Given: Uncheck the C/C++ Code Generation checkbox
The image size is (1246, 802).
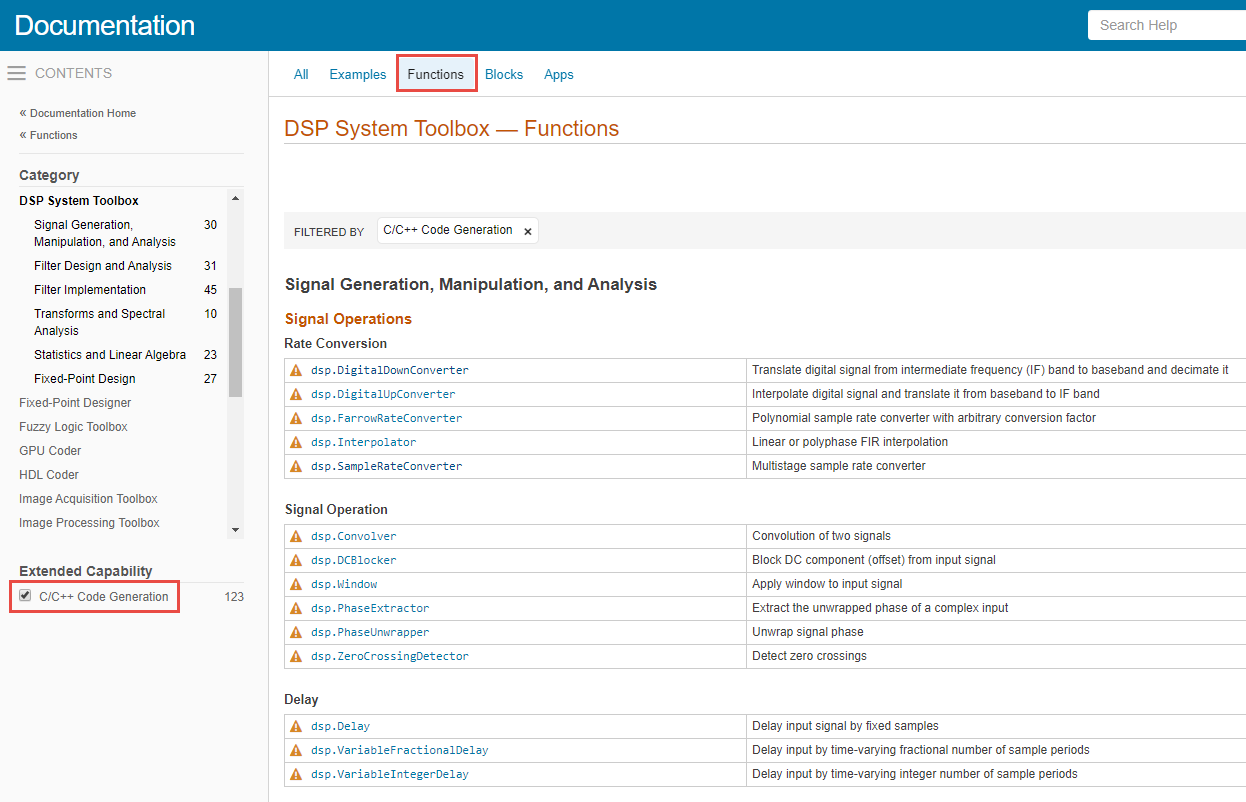Looking at the screenshot, I should 24,595.
